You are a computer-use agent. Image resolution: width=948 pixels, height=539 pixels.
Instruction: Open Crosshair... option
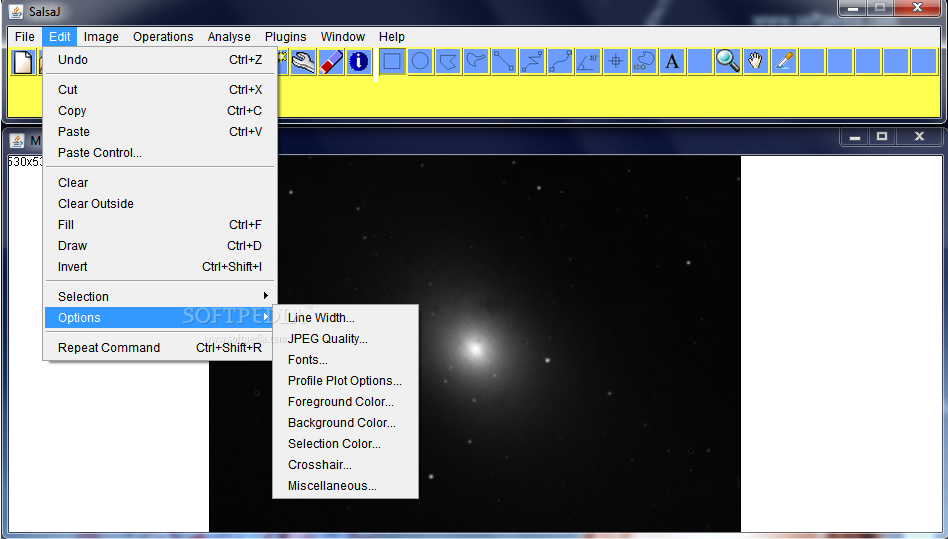pos(345,465)
